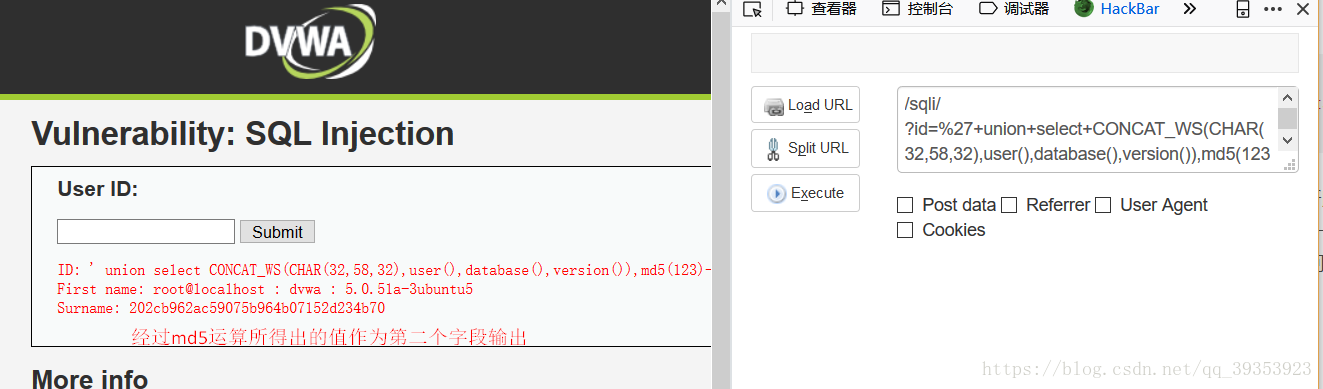Click the 'Surname: 202cb962ac59075b964b07152d234b70' line

221,308
